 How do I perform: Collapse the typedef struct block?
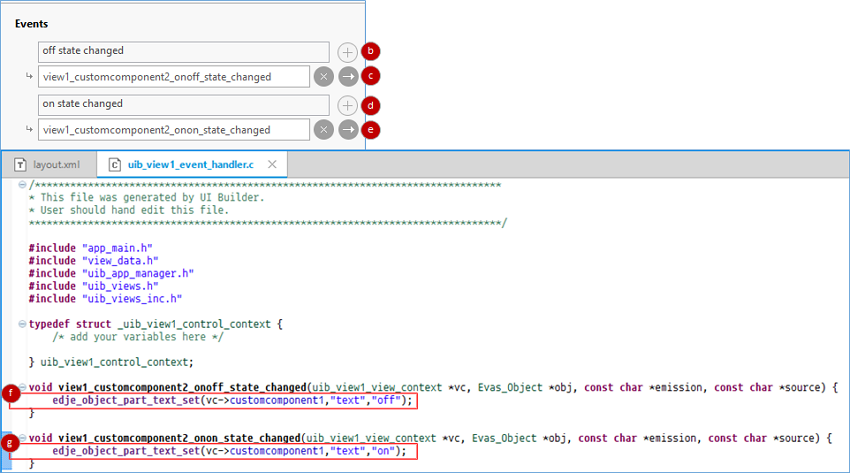coord(21,324)
